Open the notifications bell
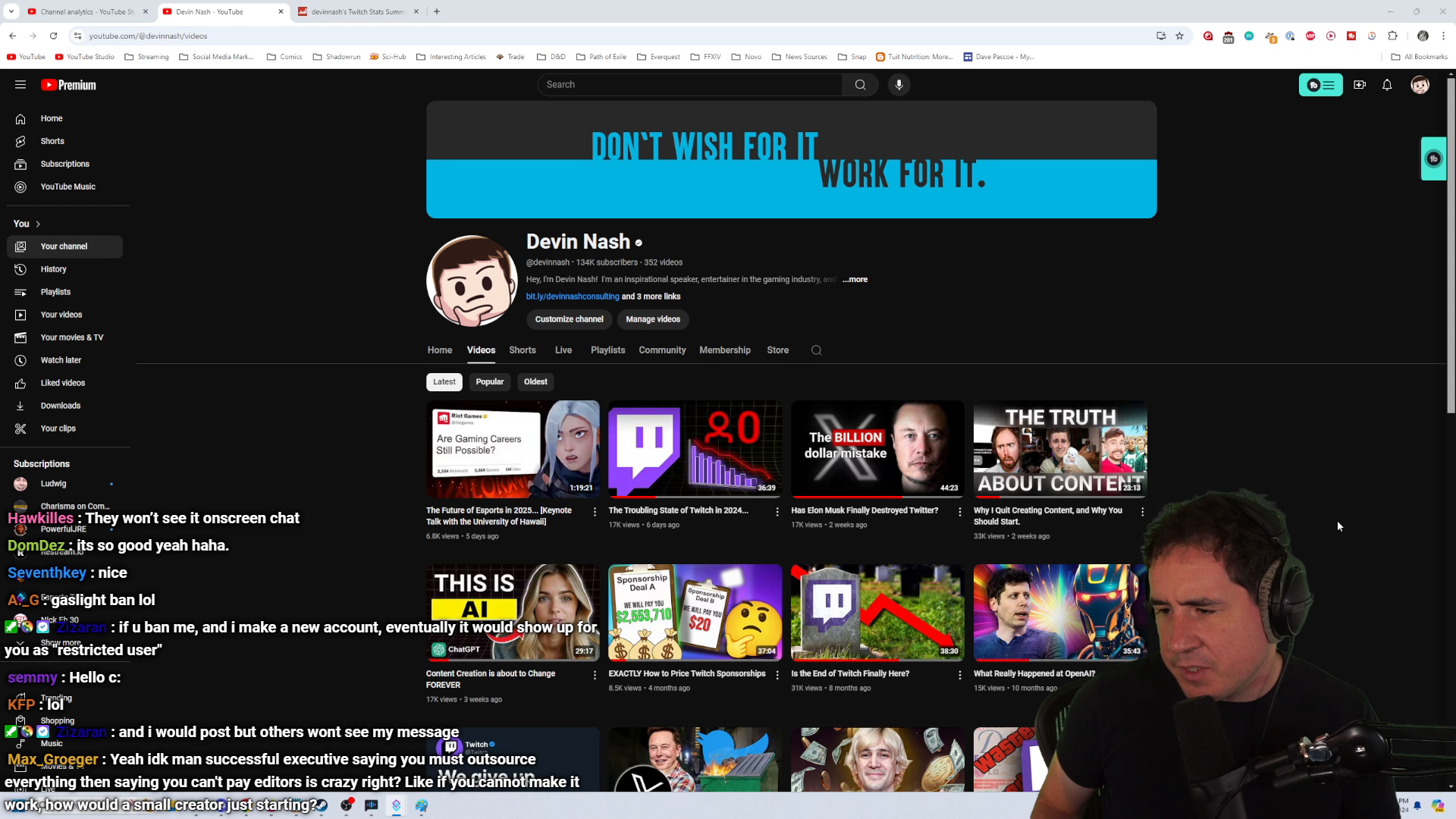The image size is (1456, 819). pyautogui.click(x=1387, y=85)
